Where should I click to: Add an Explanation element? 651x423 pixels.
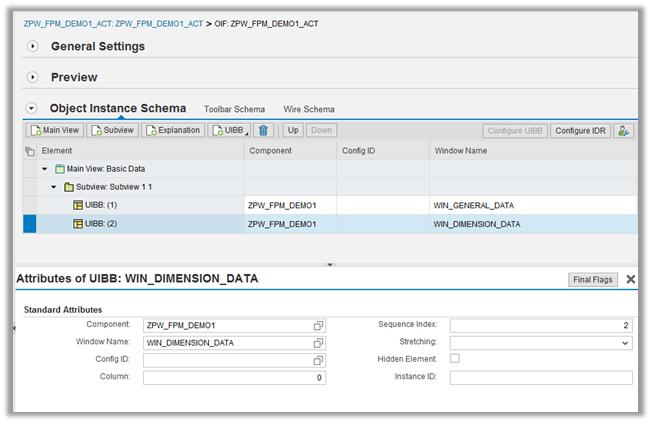click(x=173, y=130)
